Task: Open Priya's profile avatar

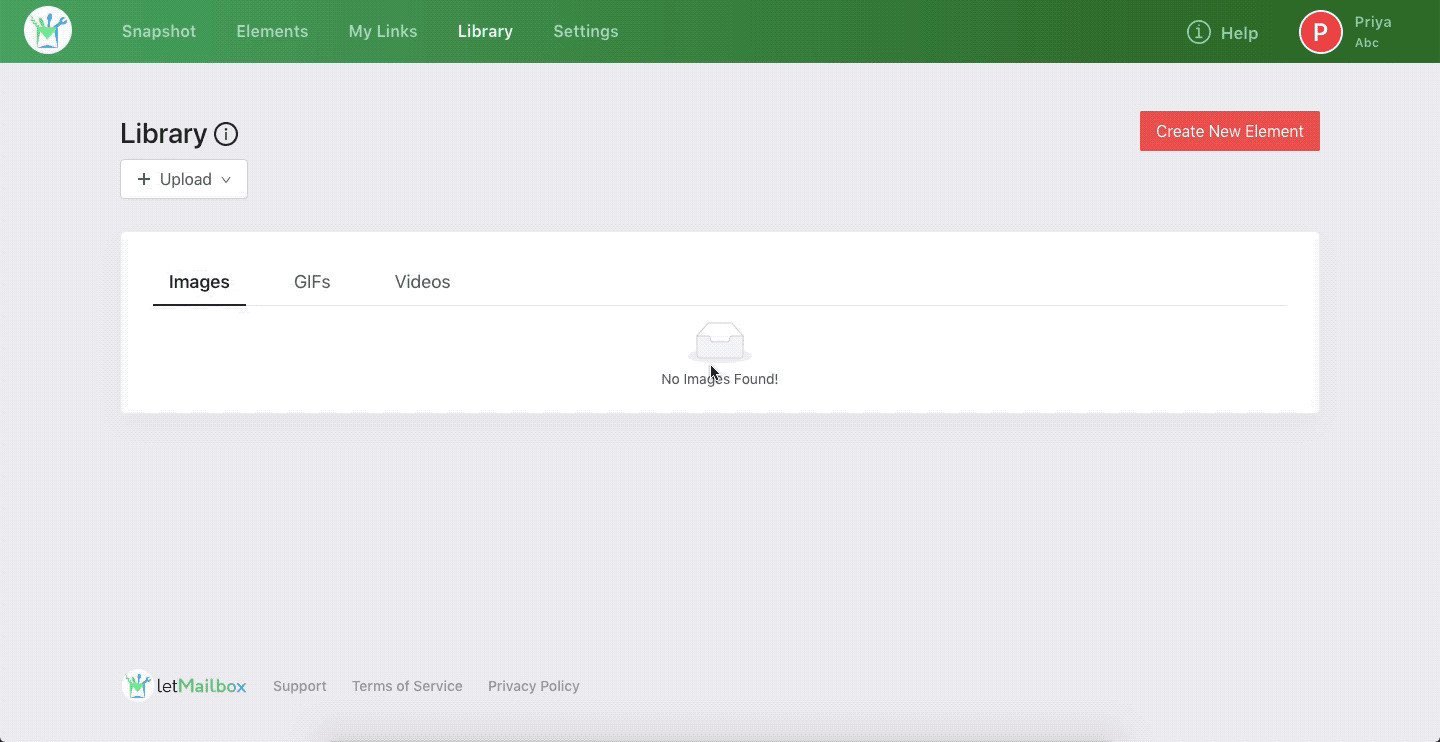Action: (1320, 31)
